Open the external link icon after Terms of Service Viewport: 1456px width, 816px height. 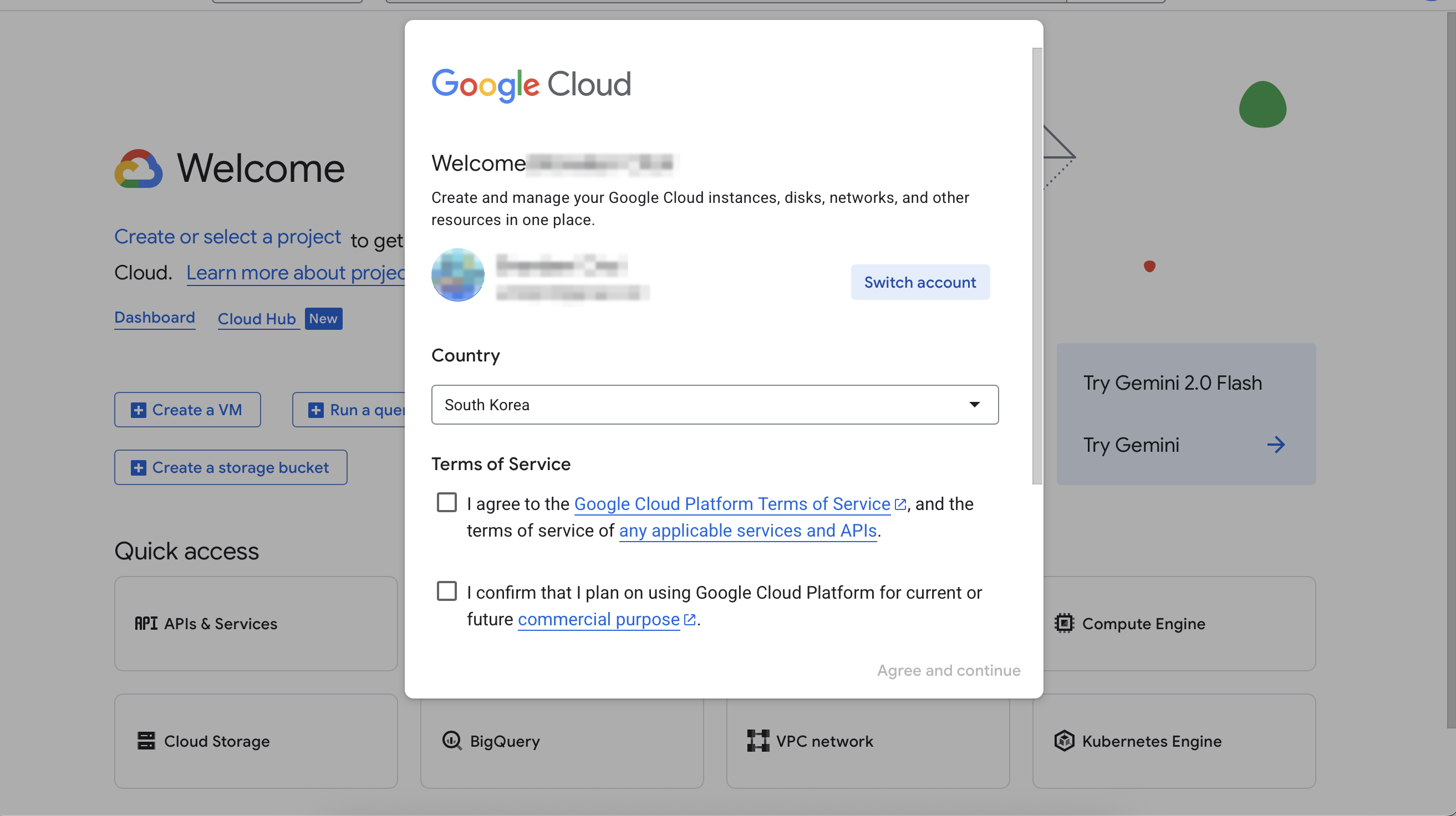click(900, 504)
